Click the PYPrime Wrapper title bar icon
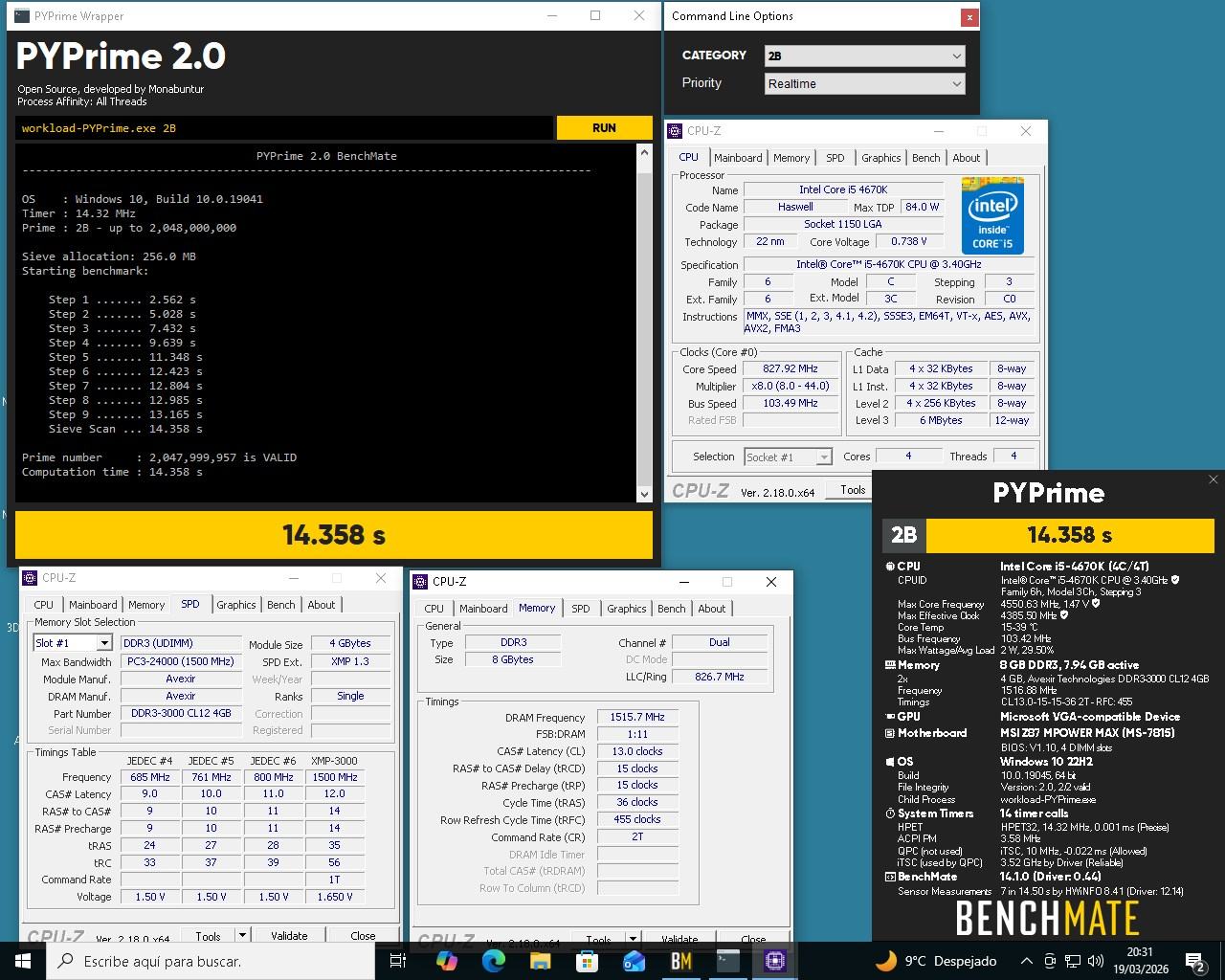Screen dimensions: 1225x980 coord(22,15)
